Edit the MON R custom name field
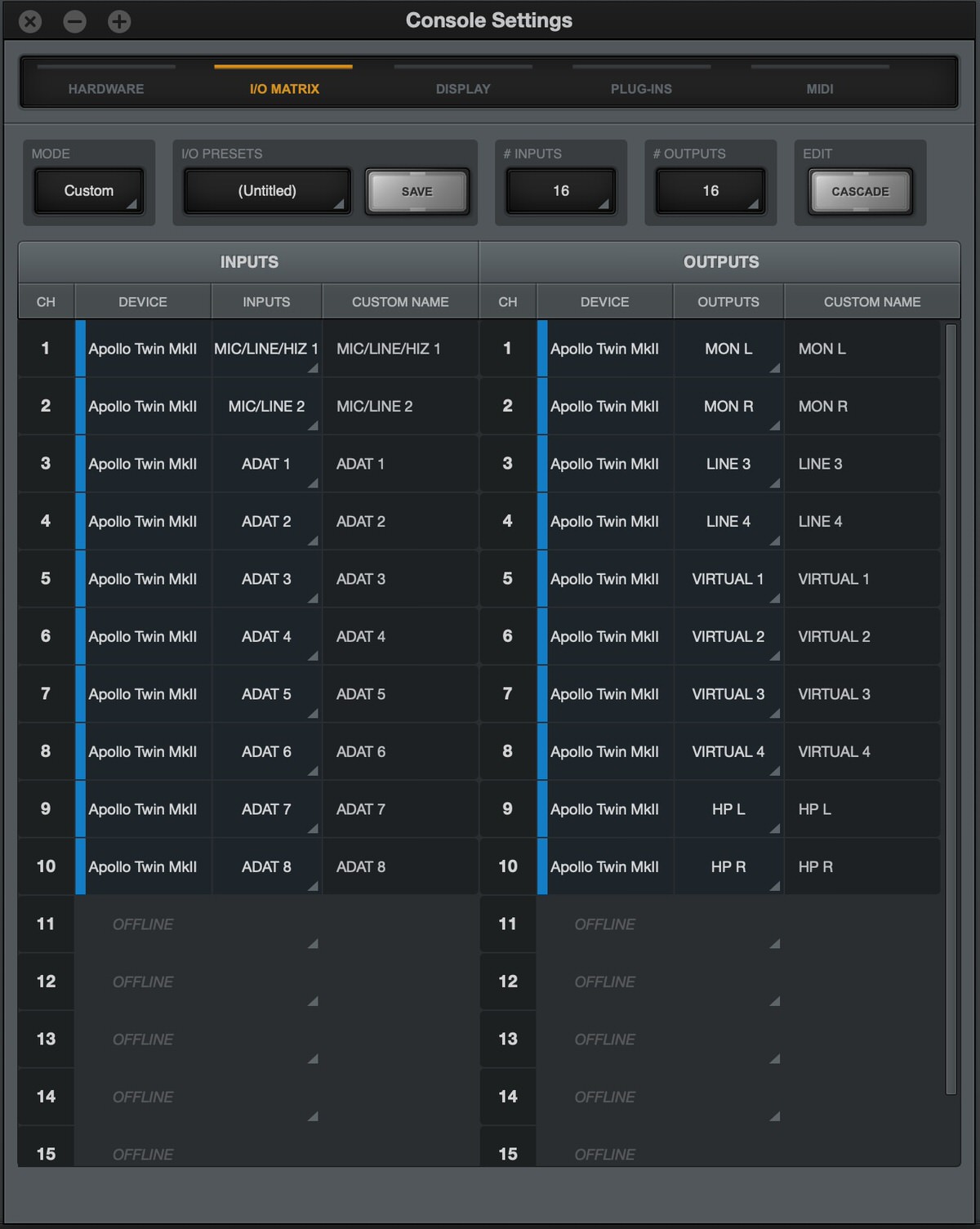The height and width of the screenshot is (1229, 980). point(862,406)
